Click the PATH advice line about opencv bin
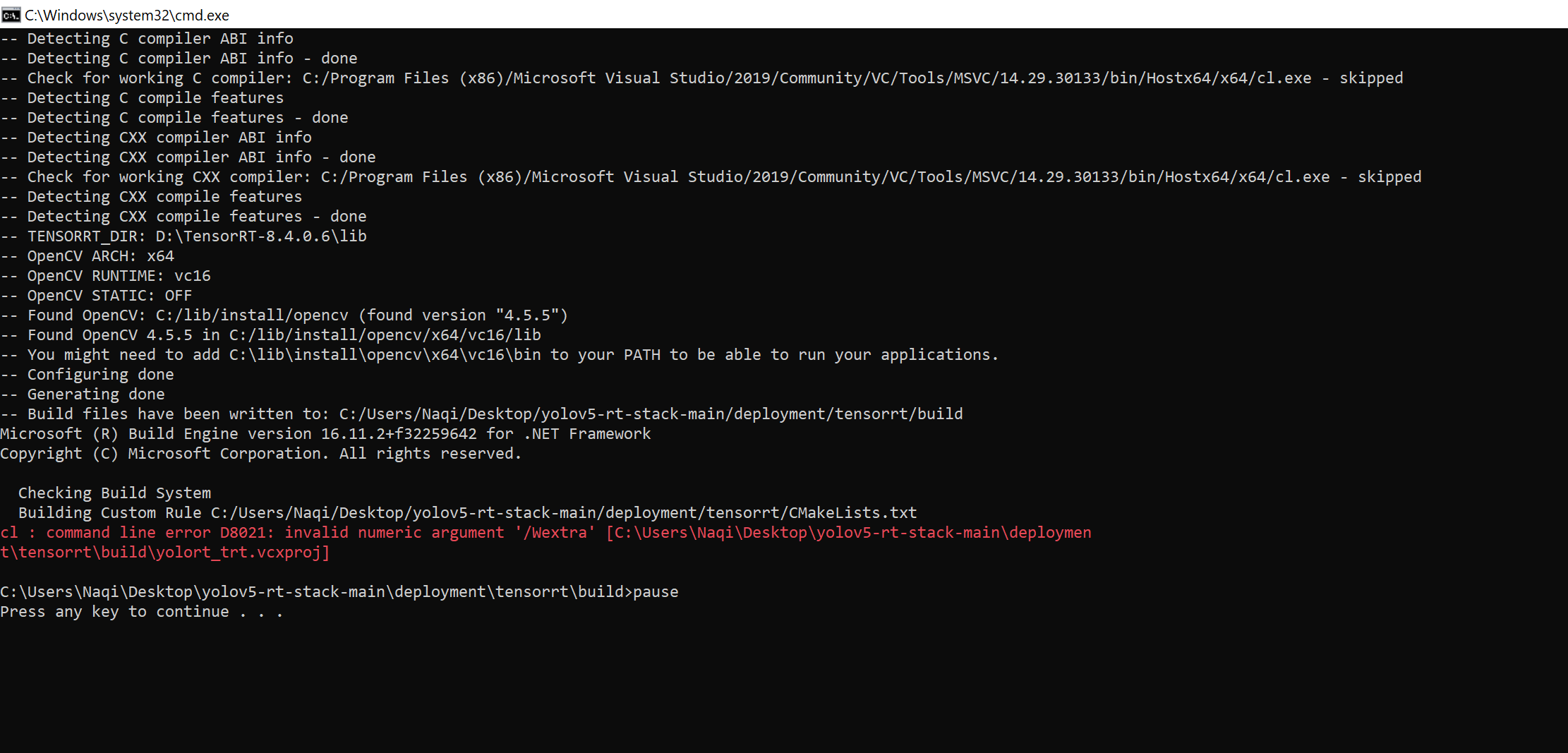The width and height of the screenshot is (1568, 753). point(501,354)
